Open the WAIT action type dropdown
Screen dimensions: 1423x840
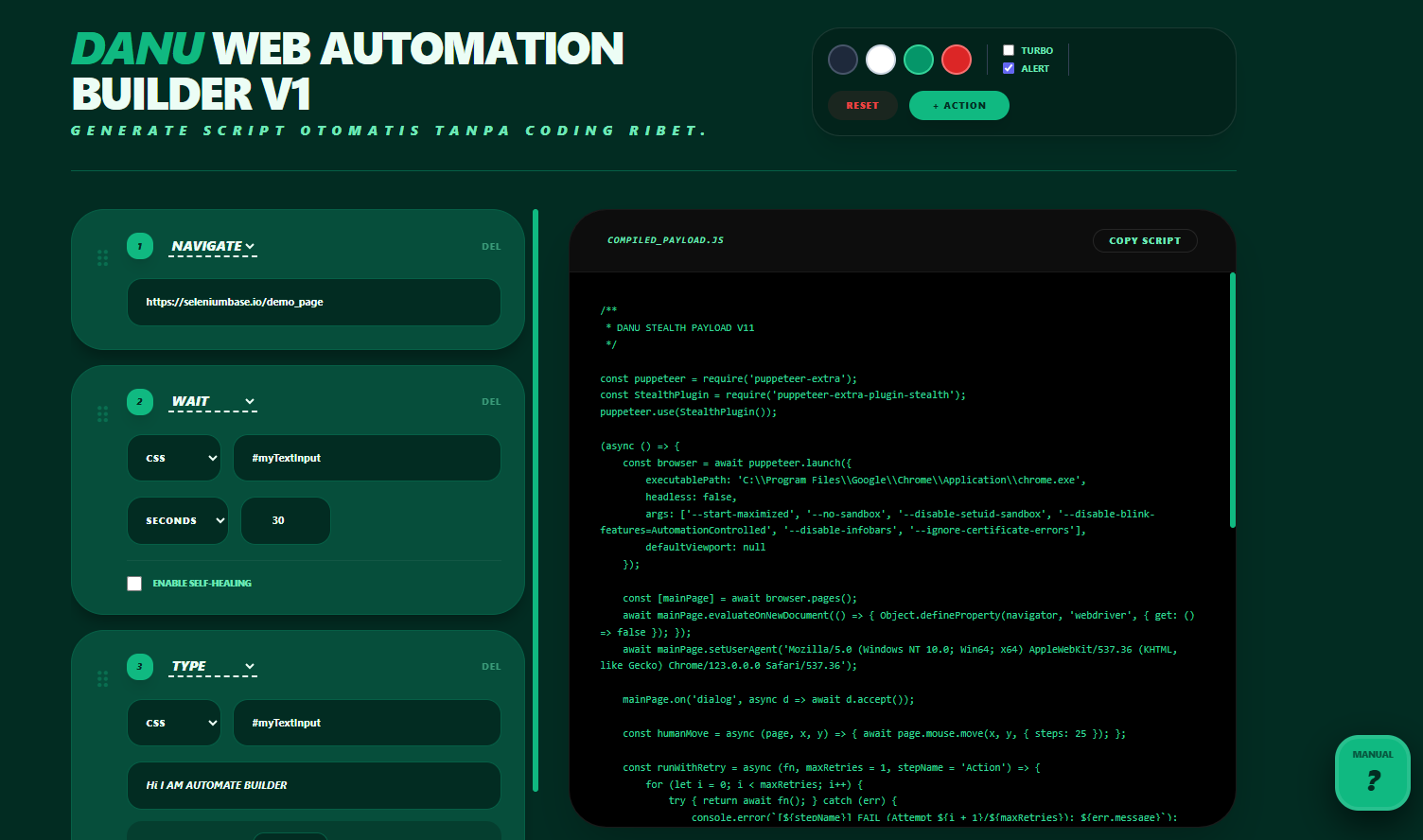tap(213, 401)
